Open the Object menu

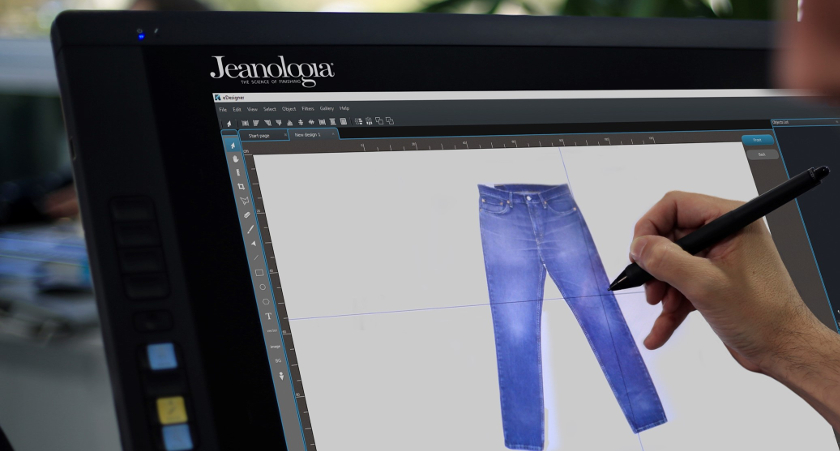click(x=289, y=109)
